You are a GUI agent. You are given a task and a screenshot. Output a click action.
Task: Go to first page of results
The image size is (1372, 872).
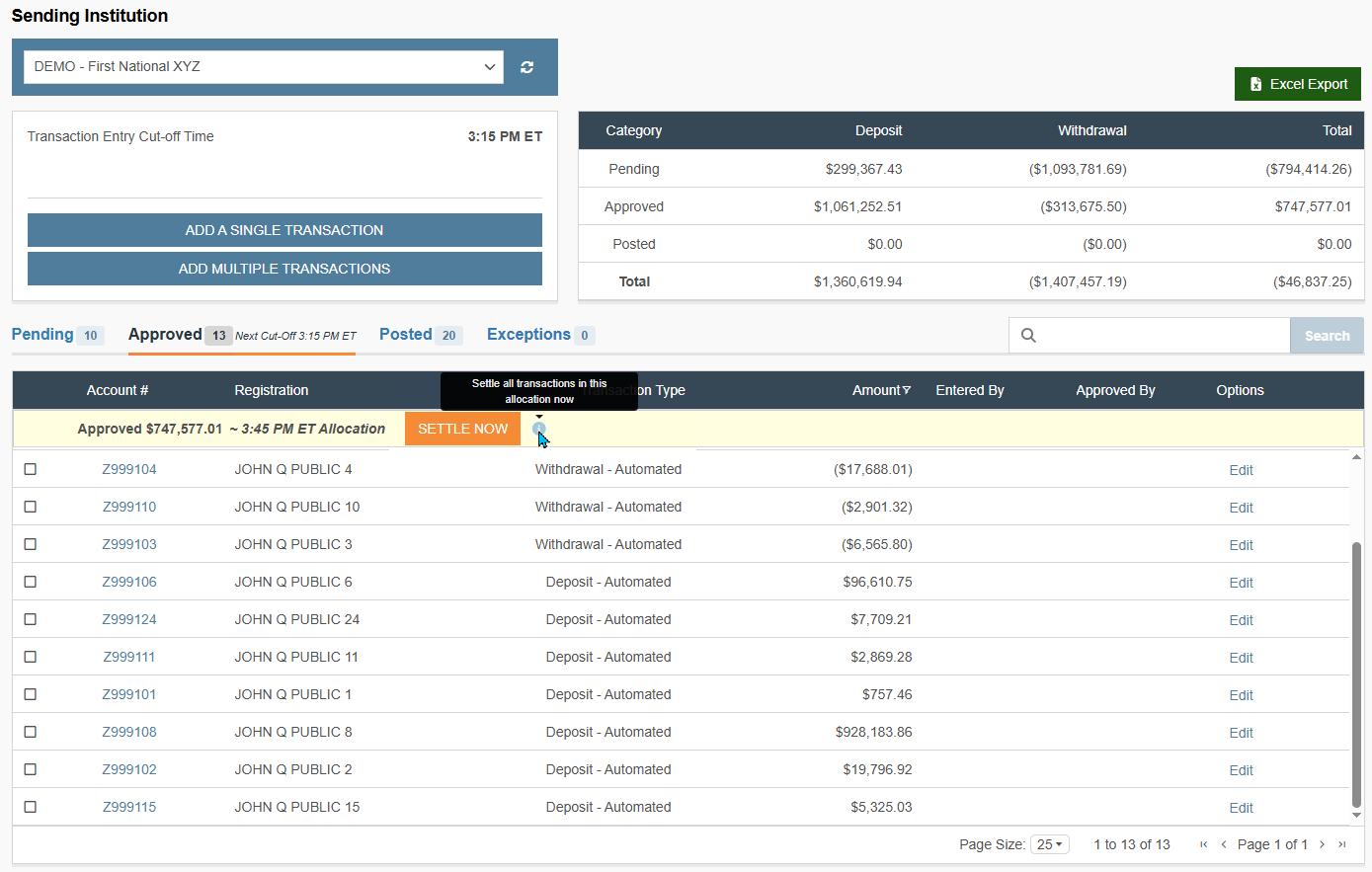pyautogui.click(x=1203, y=844)
